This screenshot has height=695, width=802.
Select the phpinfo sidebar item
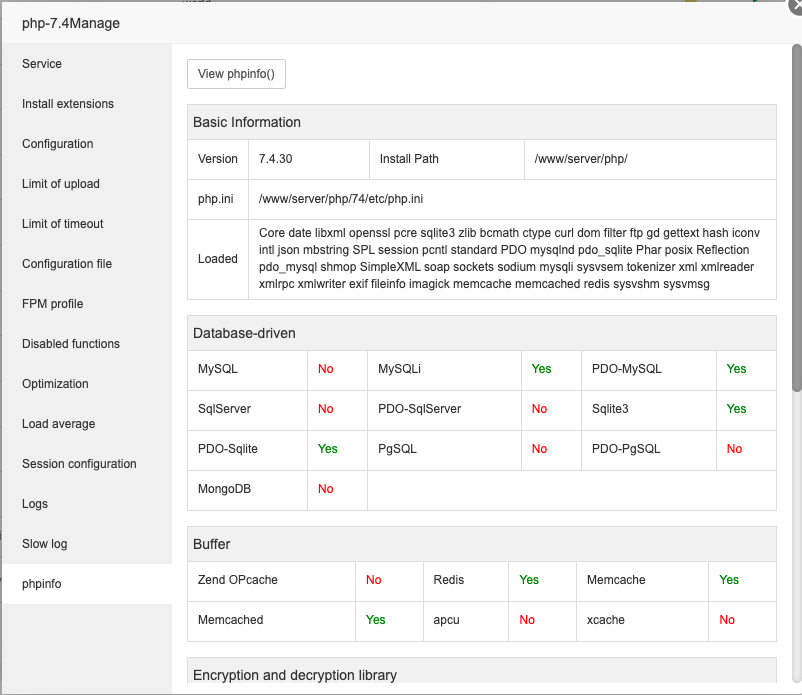tap(42, 584)
